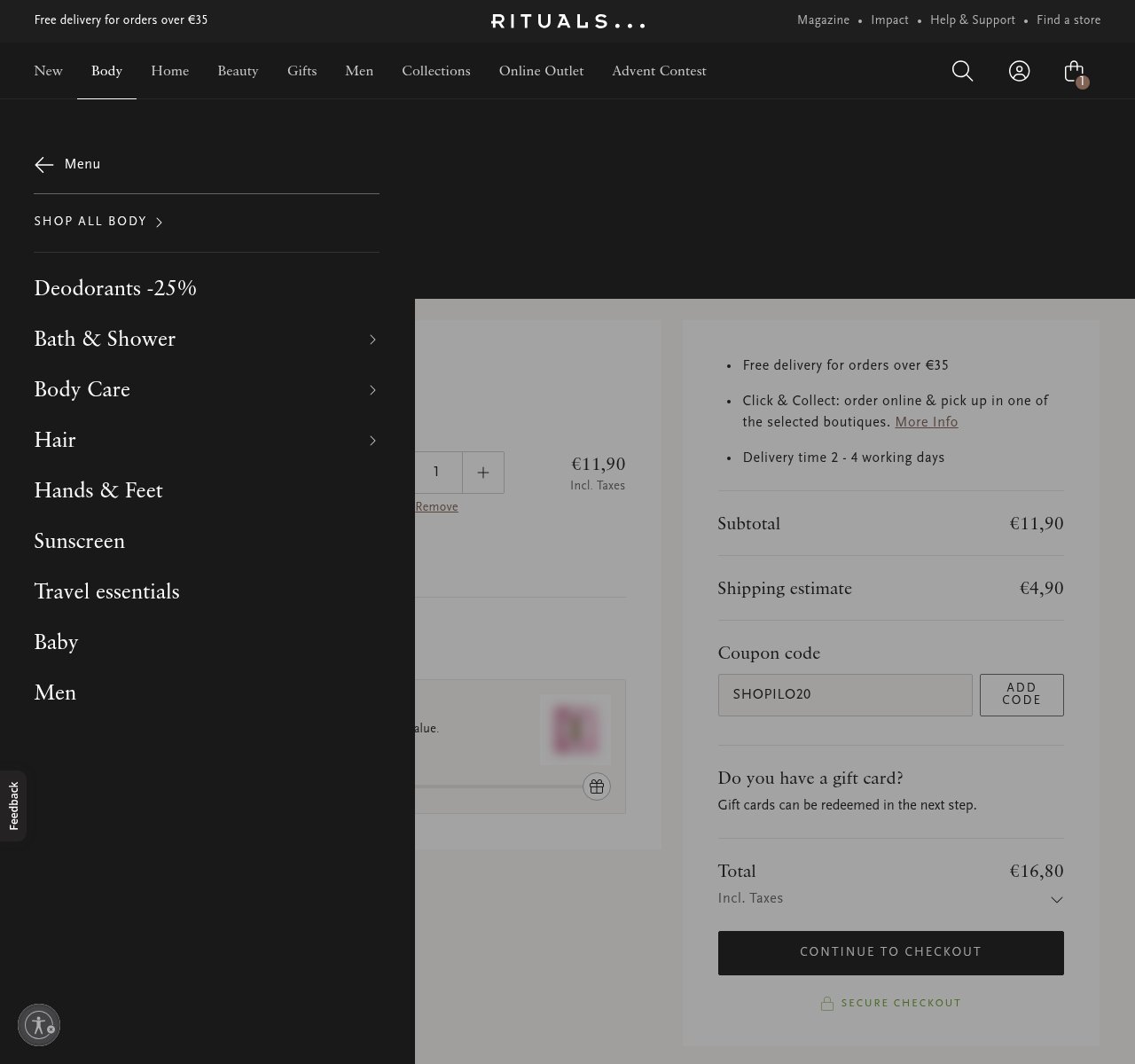Click the Total amount €16,80
The width and height of the screenshot is (1135, 1064).
(1037, 871)
